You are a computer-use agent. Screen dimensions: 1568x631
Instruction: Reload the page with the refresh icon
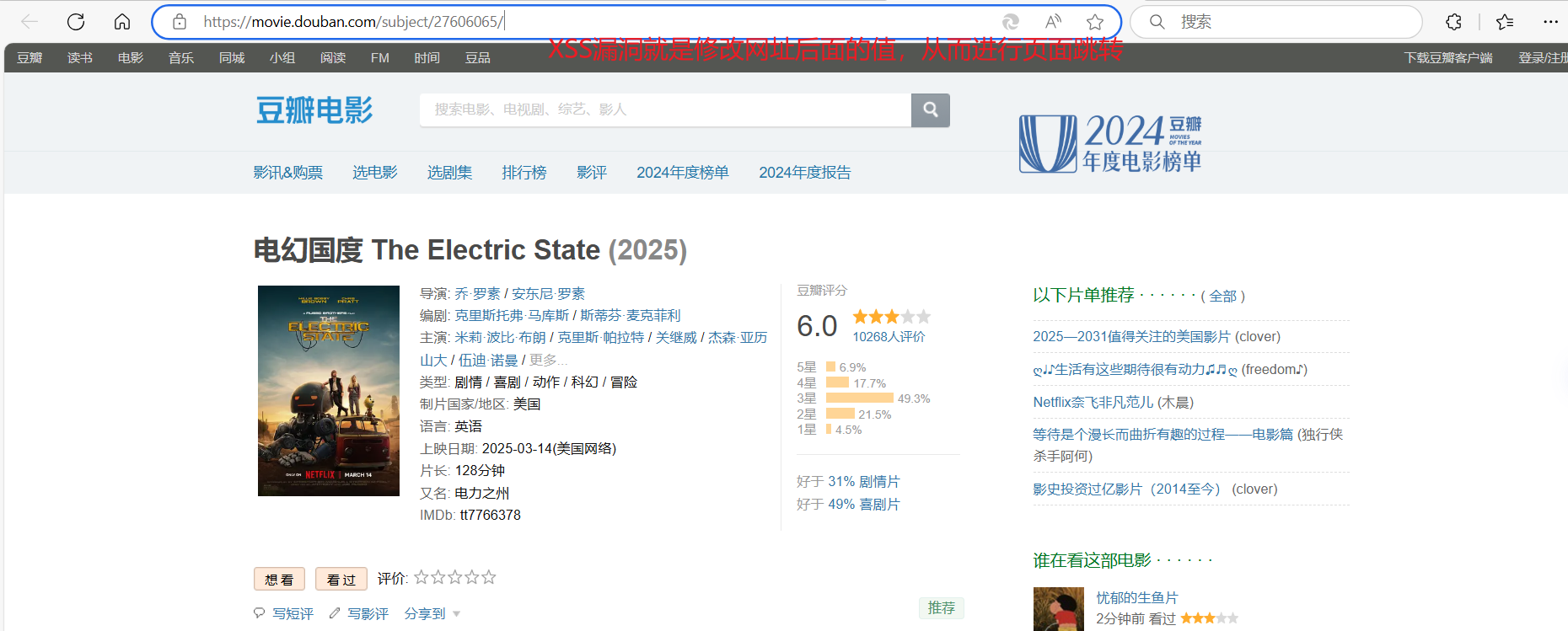76,22
